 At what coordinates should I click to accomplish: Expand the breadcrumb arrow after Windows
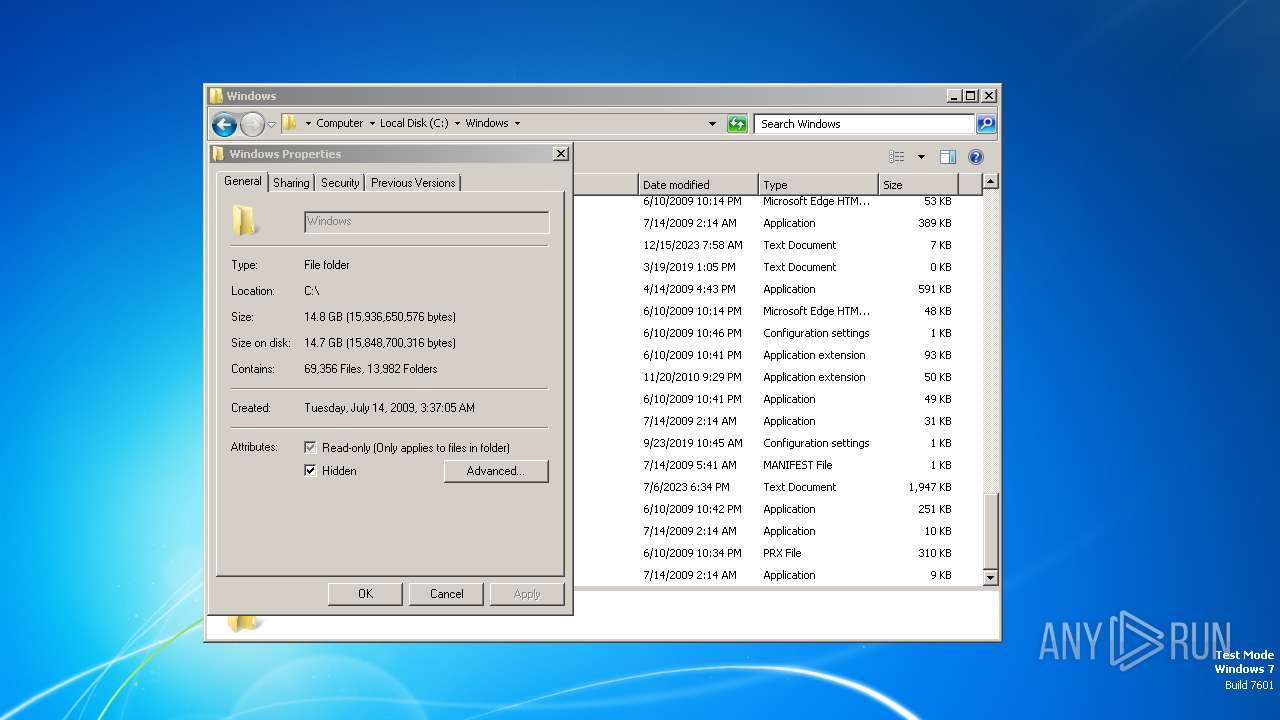click(517, 124)
